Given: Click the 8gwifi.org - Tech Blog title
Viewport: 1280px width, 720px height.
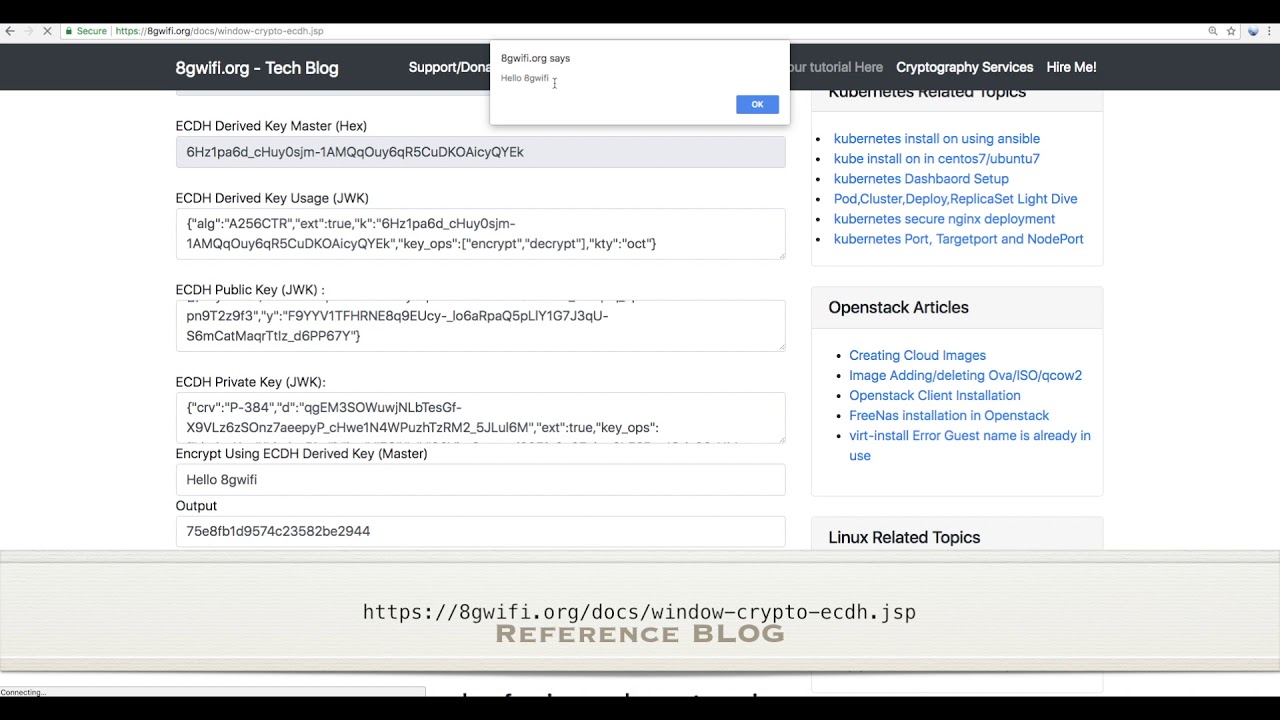Looking at the screenshot, I should click(257, 68).
